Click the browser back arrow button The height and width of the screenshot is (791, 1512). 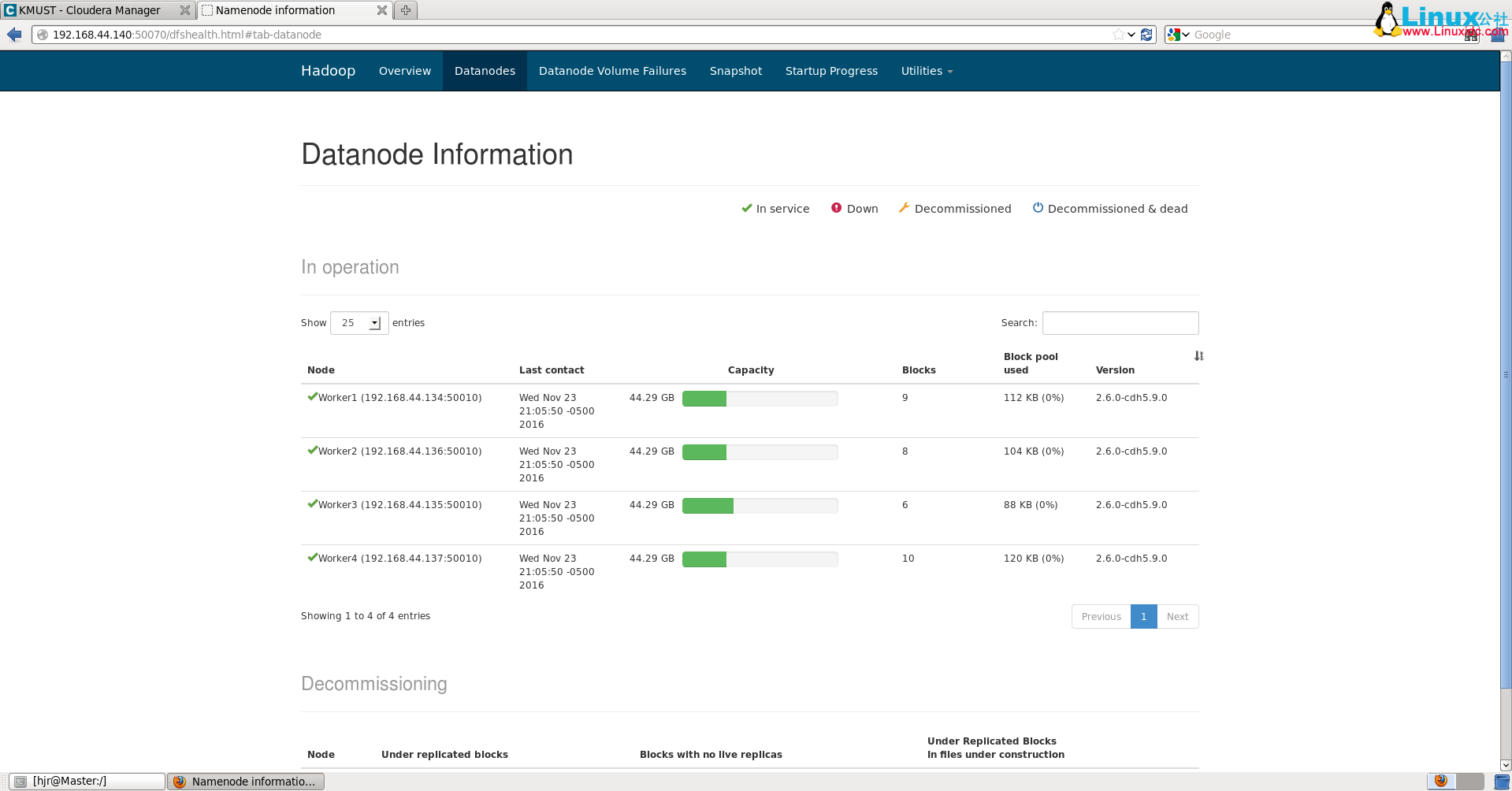[x=14, y=35]
